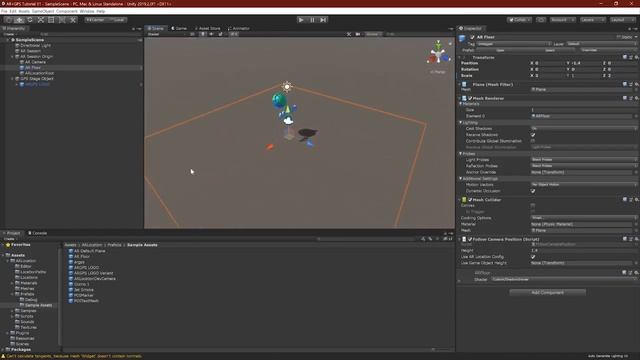640x360 pixels.
Task: Select the Rotate tool in the toolbar
Action: (30, 20)
